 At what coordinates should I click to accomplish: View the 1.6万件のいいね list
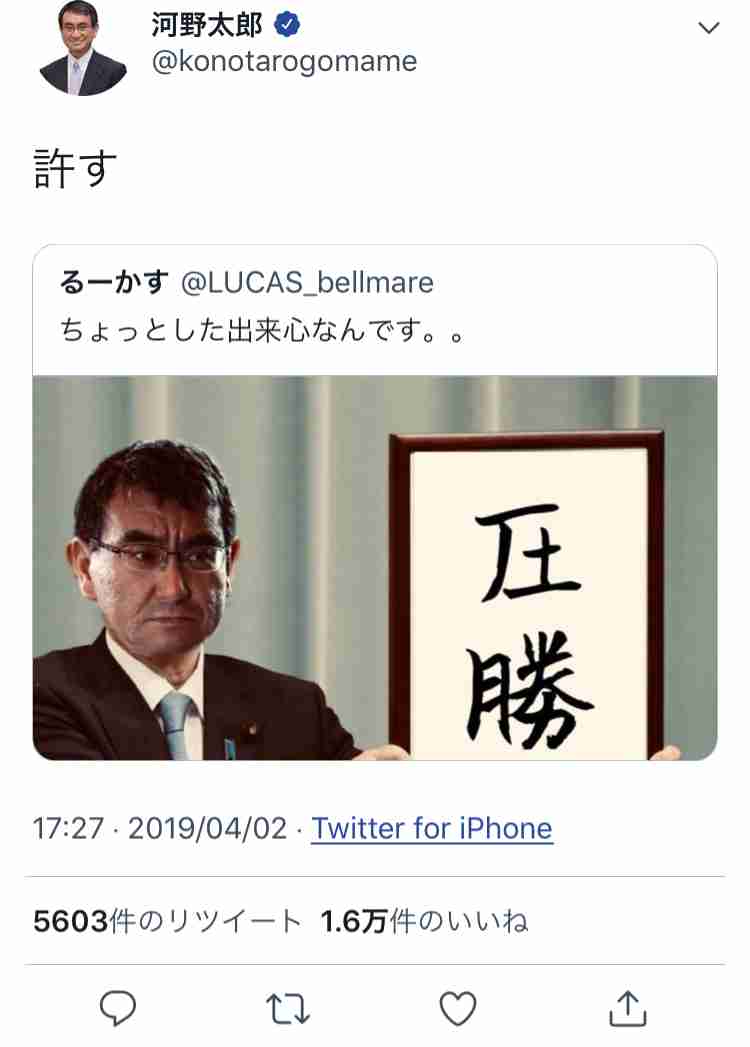coord(425,921)
